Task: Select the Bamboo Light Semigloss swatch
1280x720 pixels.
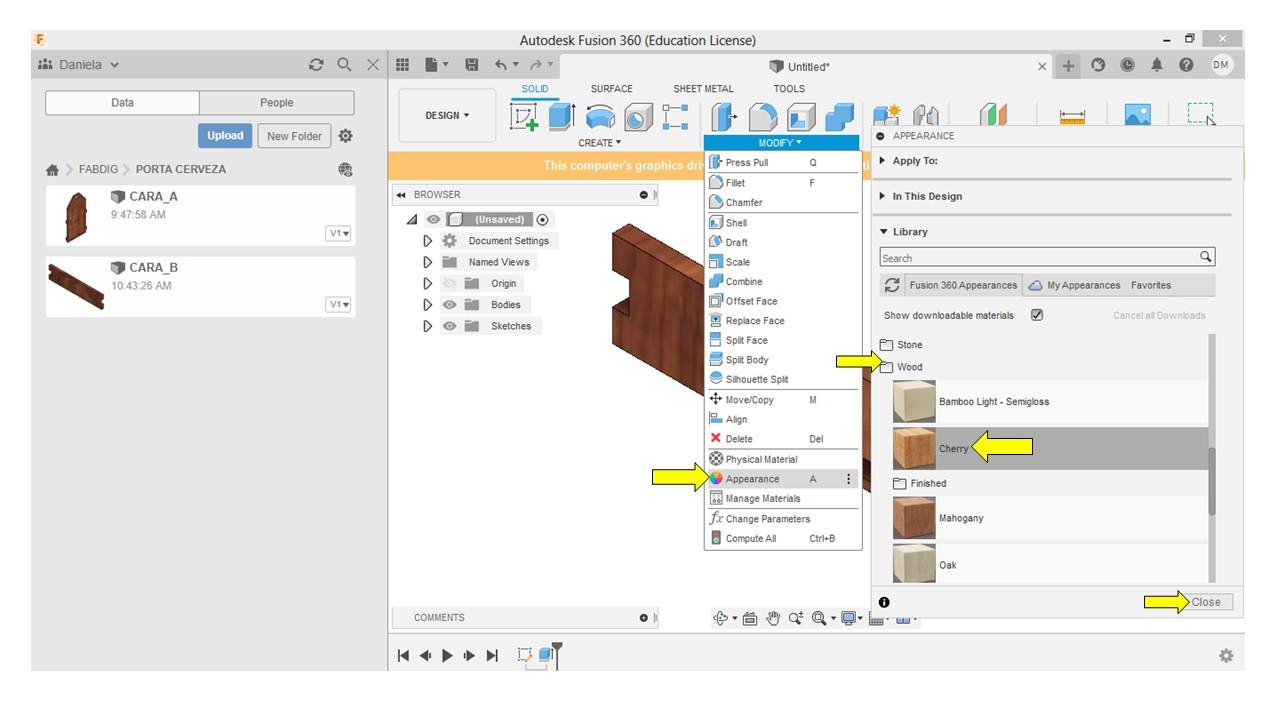Action: click(914, 401)
